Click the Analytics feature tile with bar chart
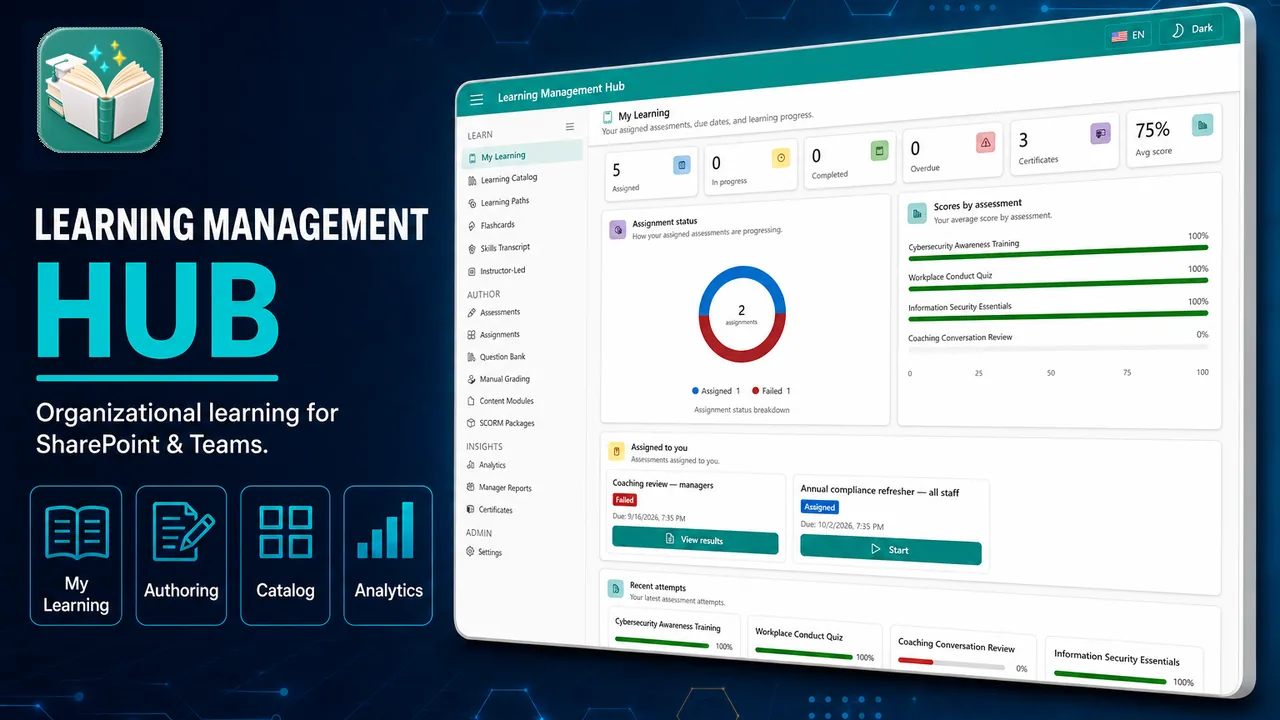Screen dimensions: 1280x720 coord(388,555)
